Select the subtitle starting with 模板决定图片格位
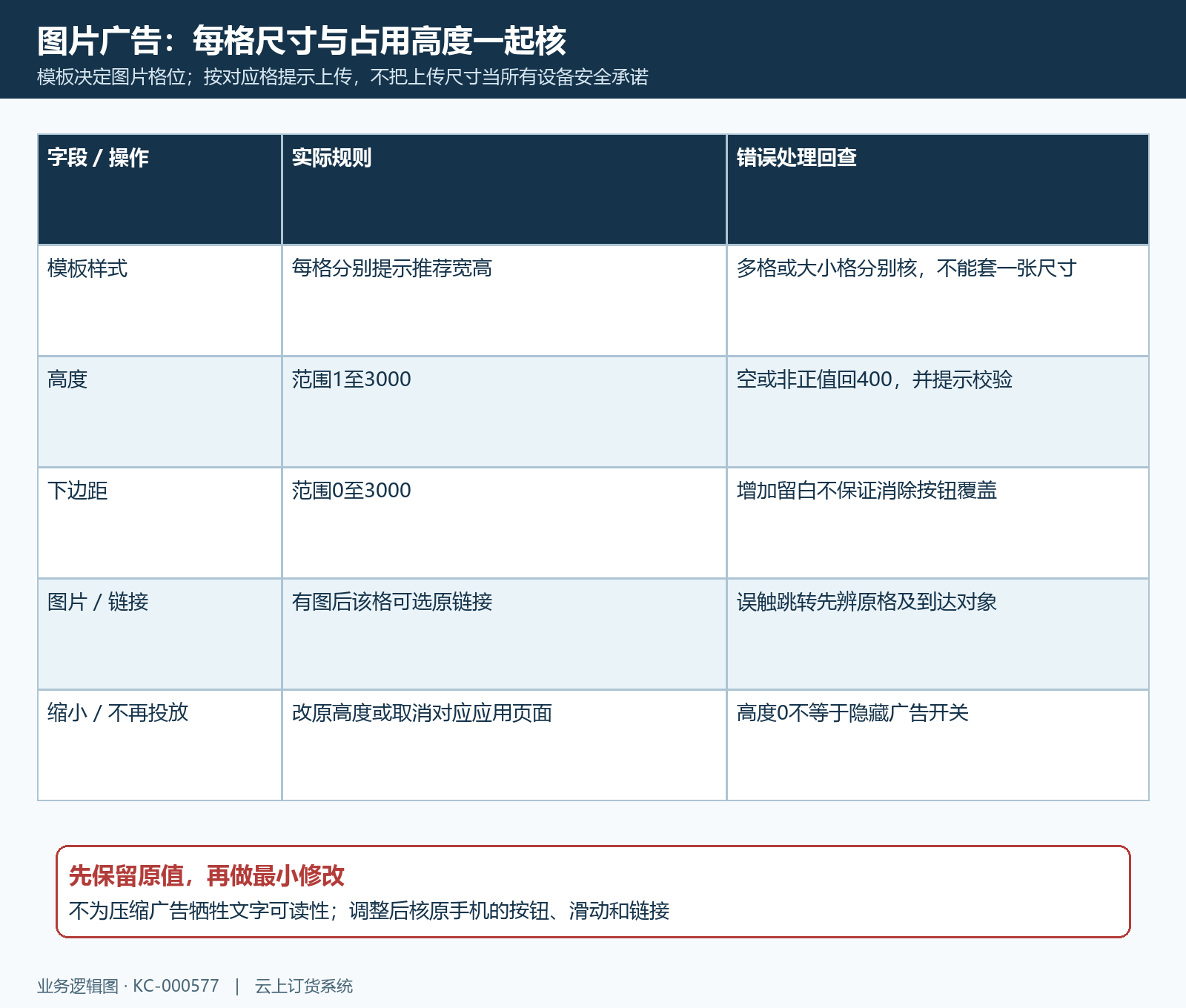The width and height of the screenshot is (1186, 1008). (342, 77)
